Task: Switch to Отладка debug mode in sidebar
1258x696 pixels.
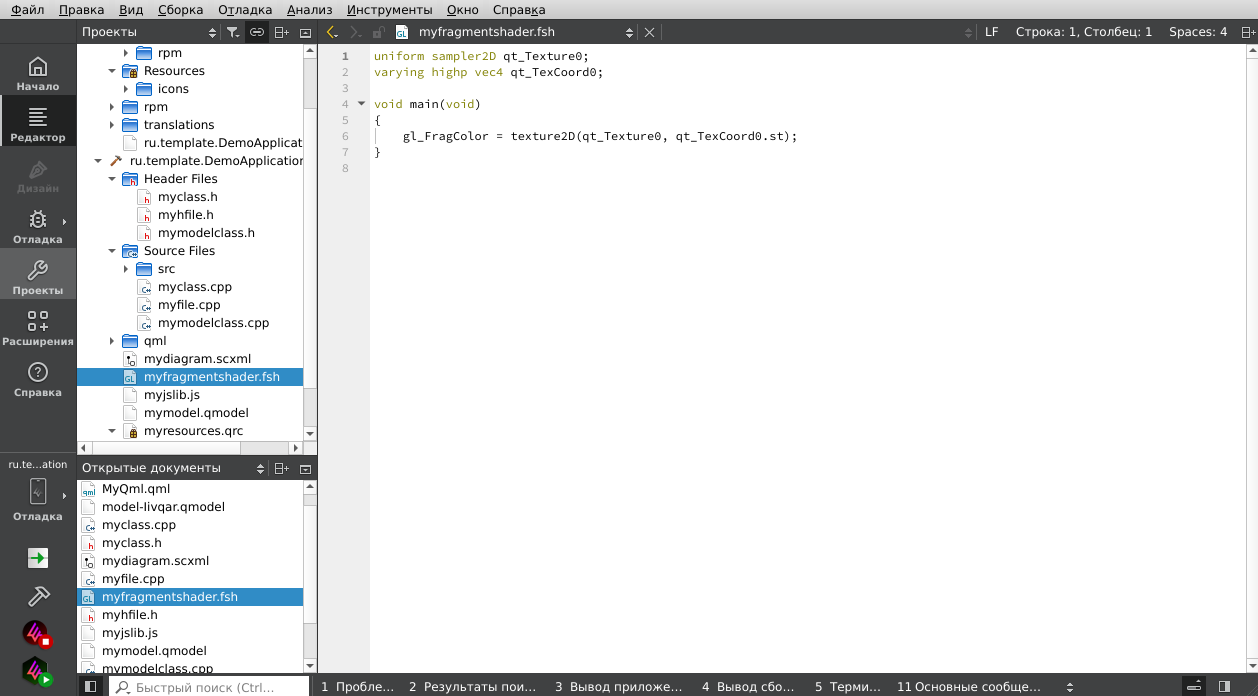Action: coord(38,227)
